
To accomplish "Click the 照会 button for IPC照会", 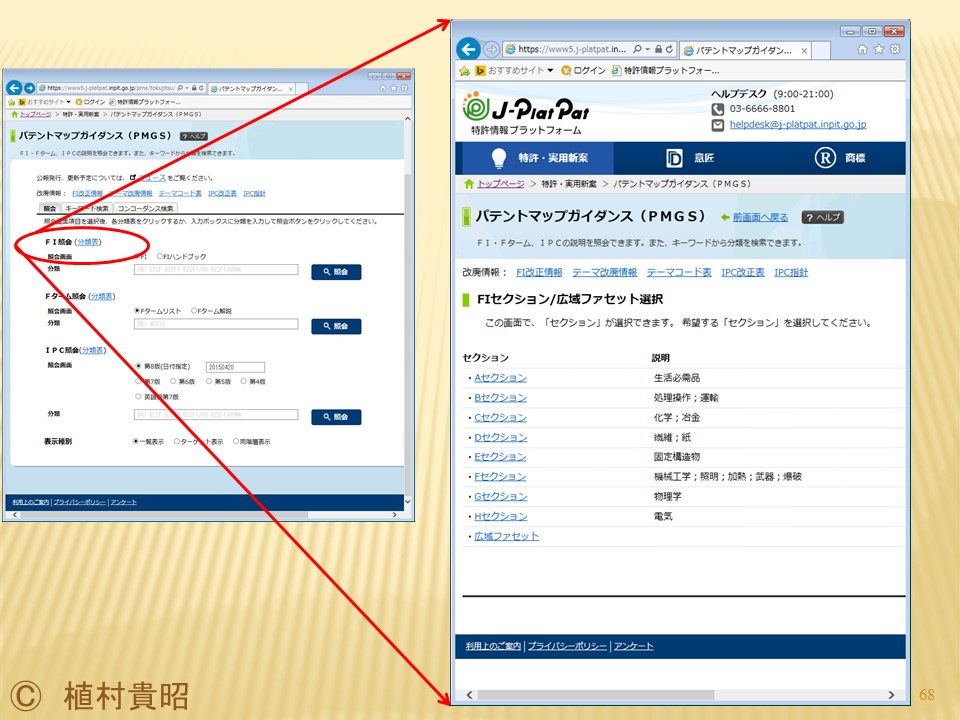I will [x=336, y=417].
